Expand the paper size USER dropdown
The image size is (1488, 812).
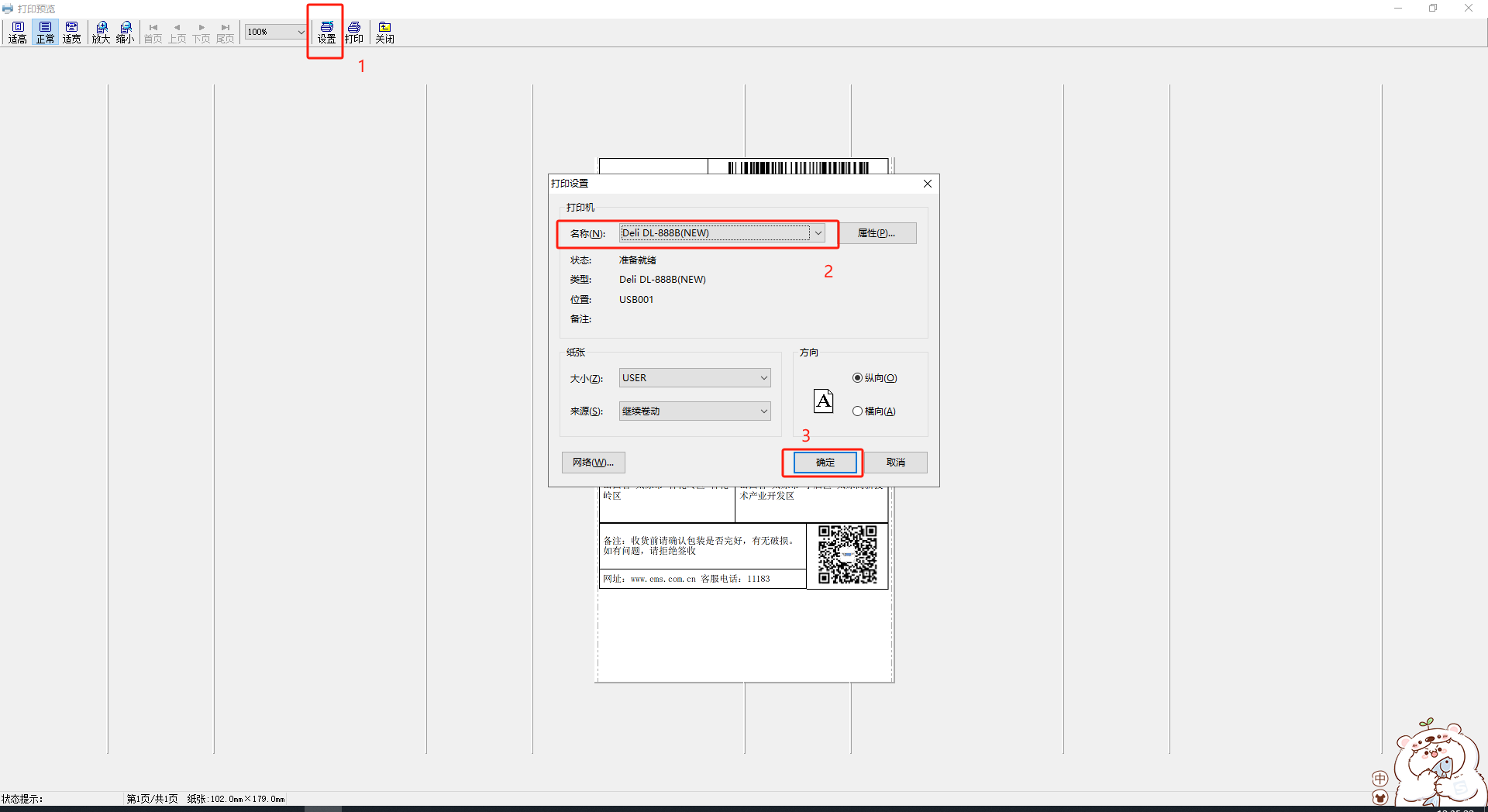[x=763, y=378]
